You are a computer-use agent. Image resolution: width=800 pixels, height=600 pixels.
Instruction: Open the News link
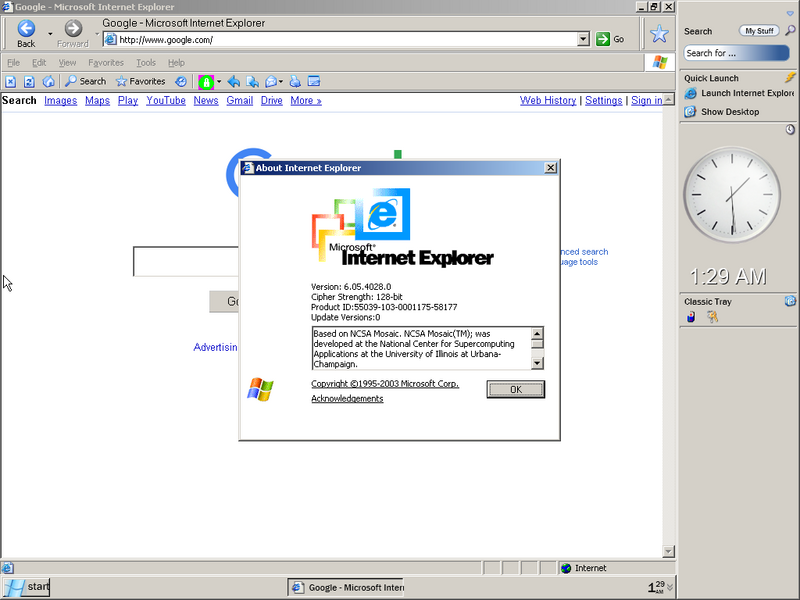click(x=206, y=101)
